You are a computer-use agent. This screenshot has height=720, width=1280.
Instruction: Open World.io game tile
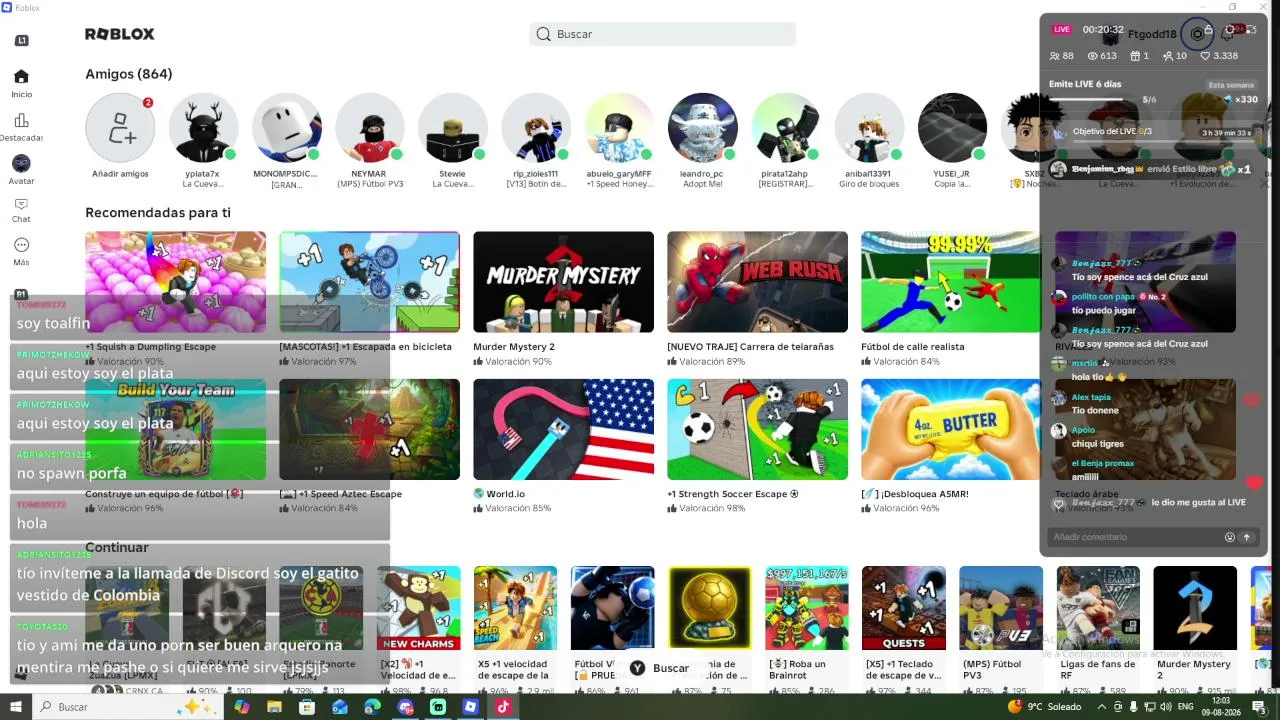point(563,429)
